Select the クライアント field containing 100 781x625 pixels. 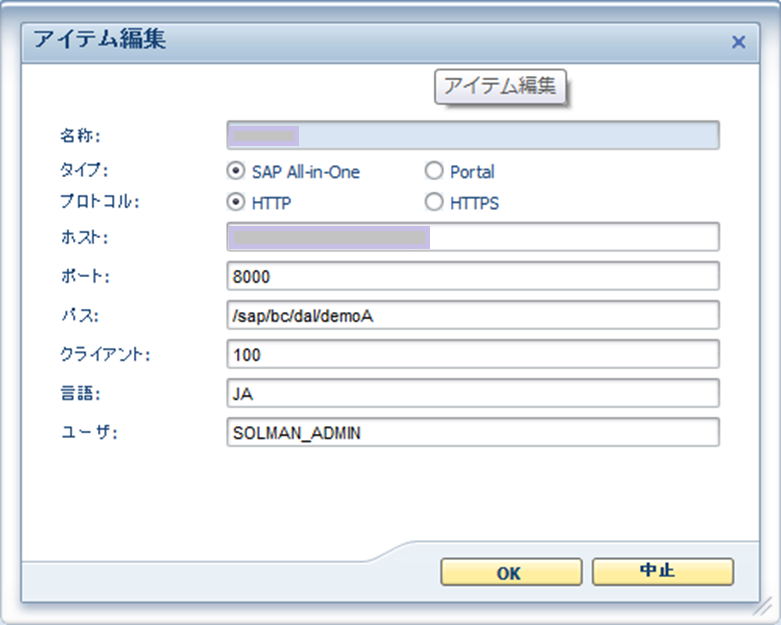(473, 354)
